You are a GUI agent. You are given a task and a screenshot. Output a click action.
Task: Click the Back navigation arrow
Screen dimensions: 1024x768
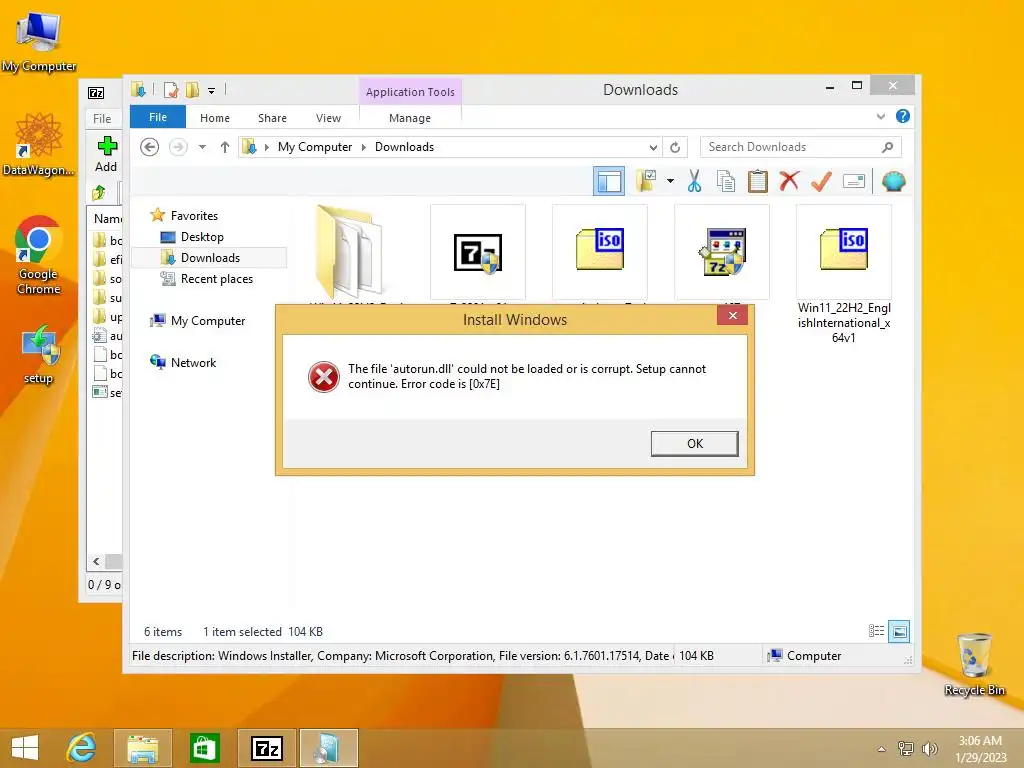tap(150, 147)
